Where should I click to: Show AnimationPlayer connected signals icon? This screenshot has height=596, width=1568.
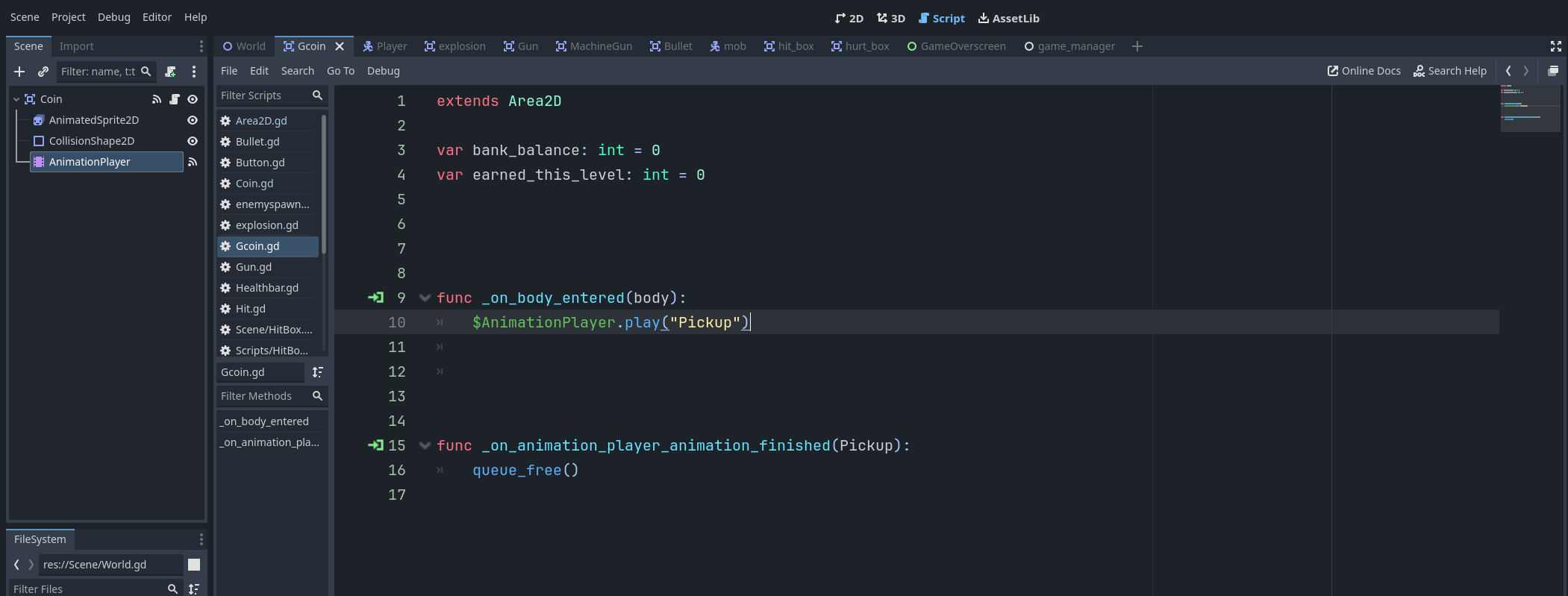tap(193, 162)
